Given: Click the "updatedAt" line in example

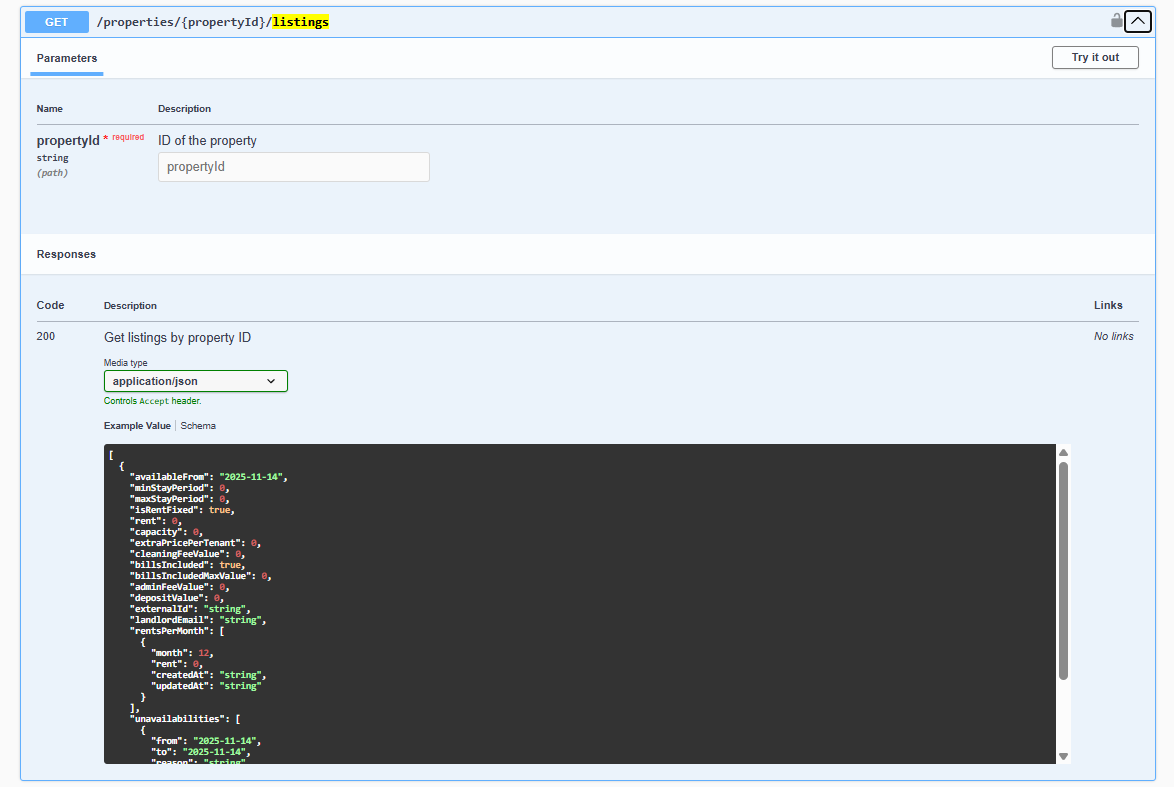Looking at the screenshot, I should (x=206, y=686).
